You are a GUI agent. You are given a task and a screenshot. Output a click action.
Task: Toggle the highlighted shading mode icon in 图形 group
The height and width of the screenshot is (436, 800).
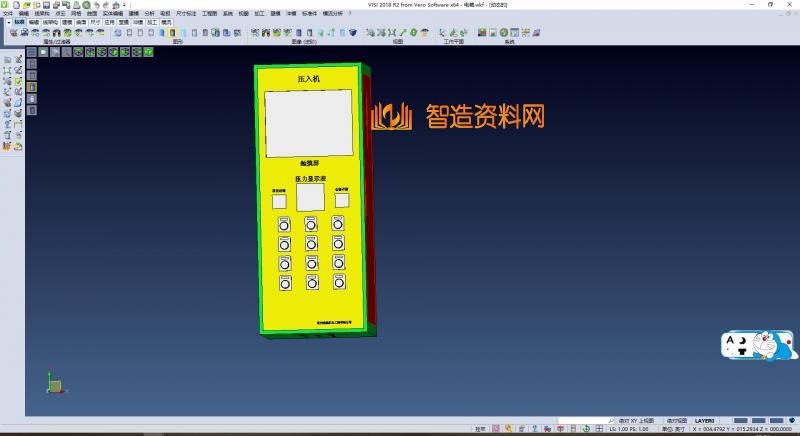pos(172,33)
